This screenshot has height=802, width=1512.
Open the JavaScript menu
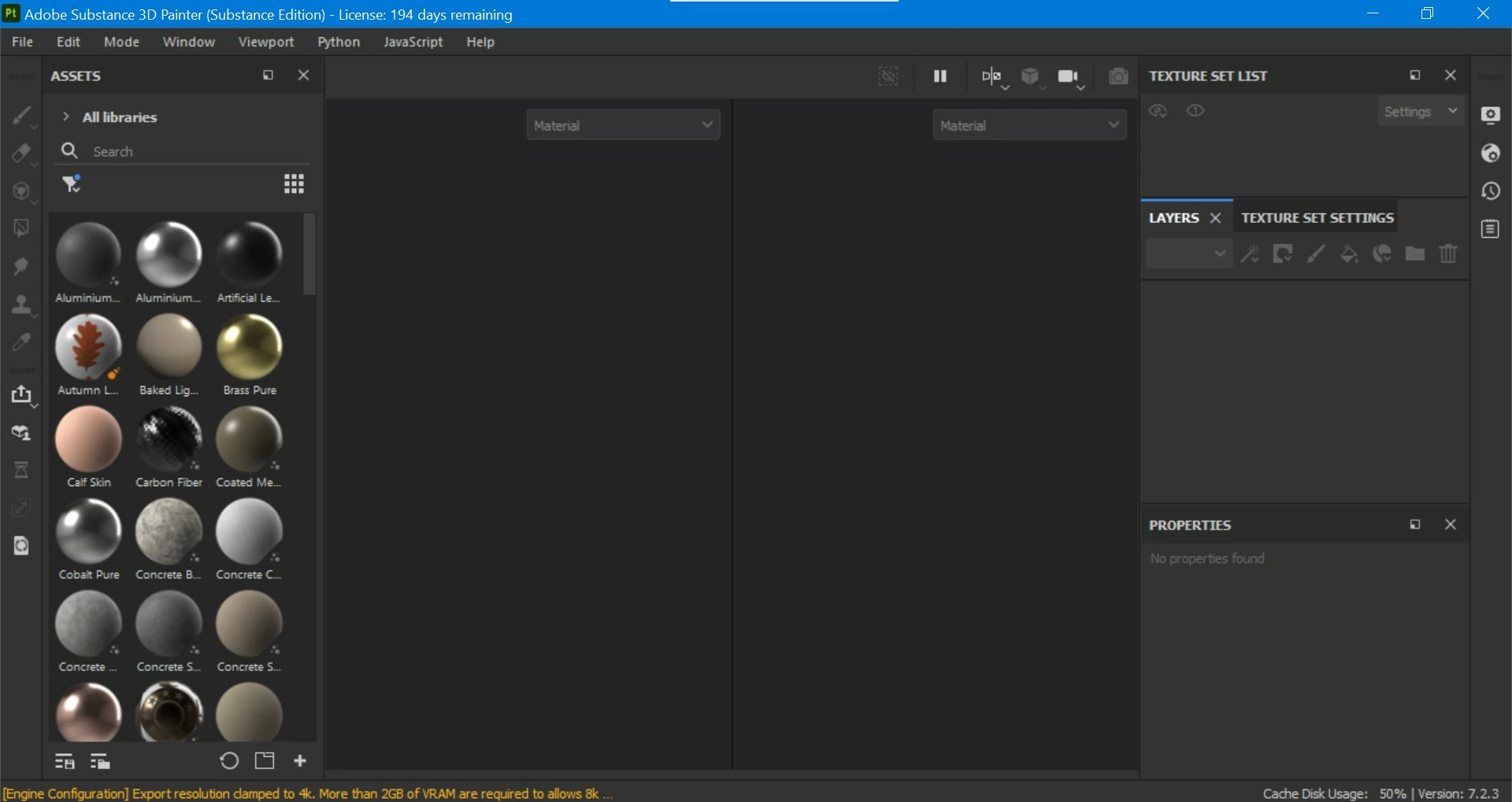413,42
